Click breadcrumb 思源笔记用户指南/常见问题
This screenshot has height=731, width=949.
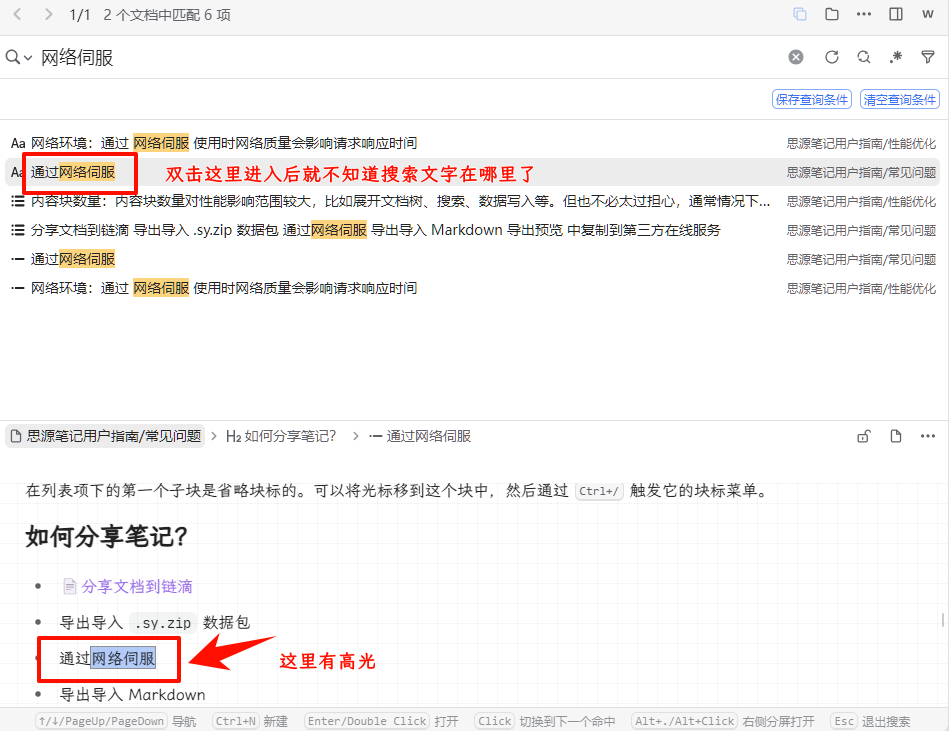105,436
